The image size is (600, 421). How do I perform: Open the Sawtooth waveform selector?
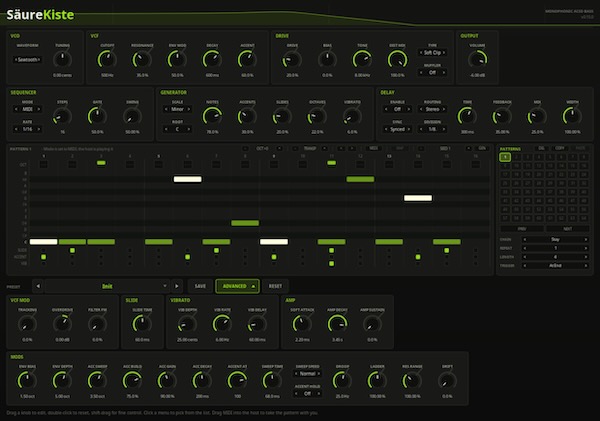tap(28, 60)
